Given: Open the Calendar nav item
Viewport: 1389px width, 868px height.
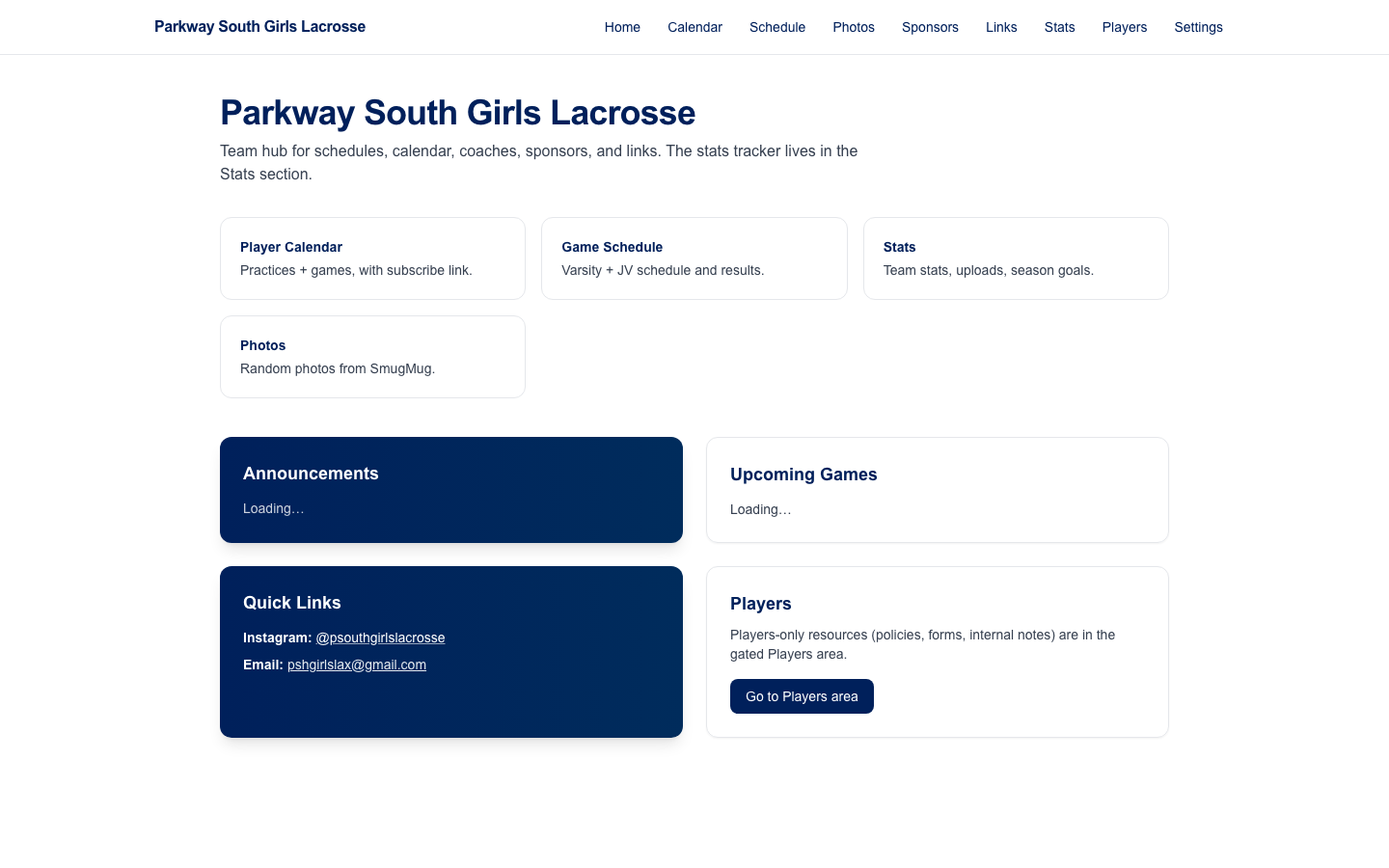Looking at the screenshot, I should click(x=694, y=27).
